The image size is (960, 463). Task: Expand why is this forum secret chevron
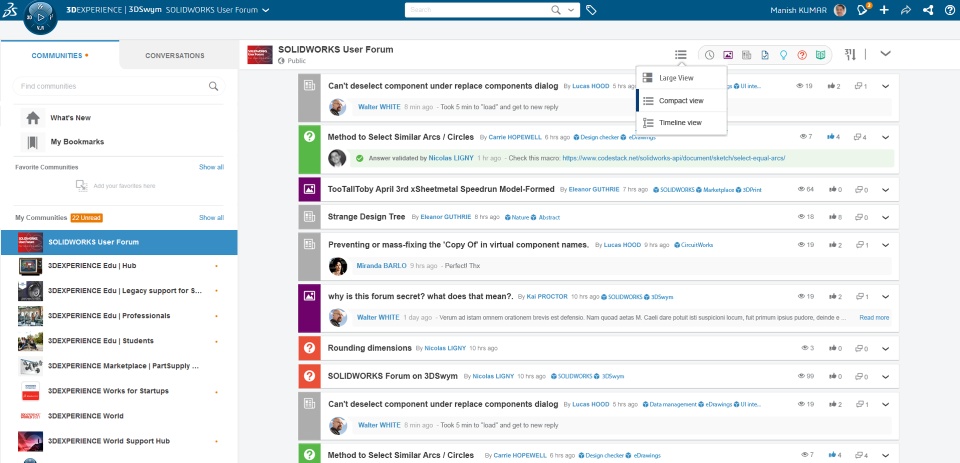(x=885, y=296)
